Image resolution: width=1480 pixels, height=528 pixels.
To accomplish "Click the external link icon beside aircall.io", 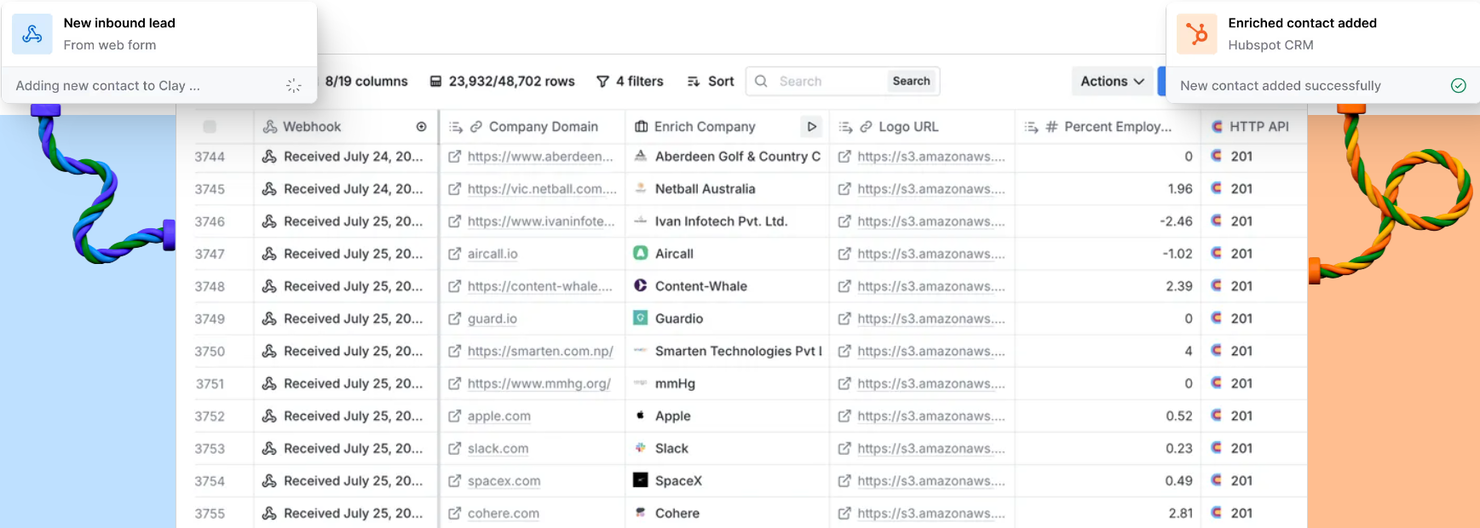I will click(455, 254).
